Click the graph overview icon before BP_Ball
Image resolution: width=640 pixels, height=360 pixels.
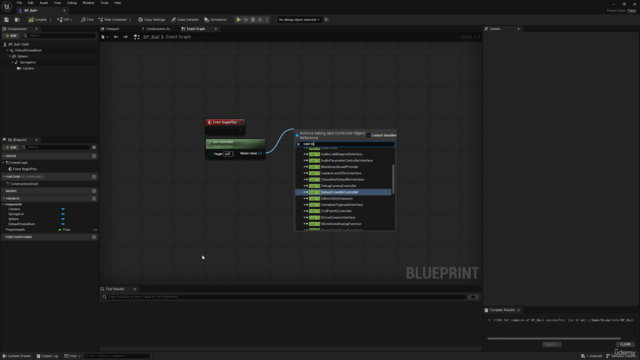tap(137, 37)
